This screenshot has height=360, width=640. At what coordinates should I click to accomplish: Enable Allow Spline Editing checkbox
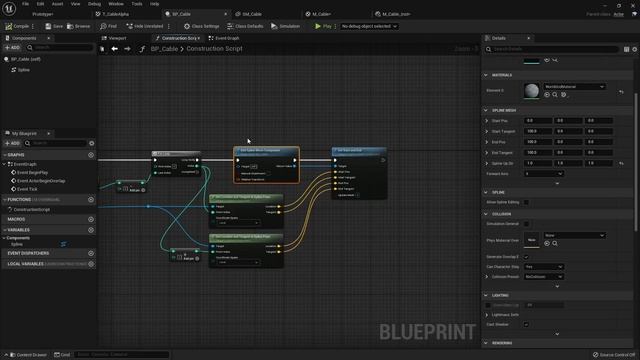[527, 202]
